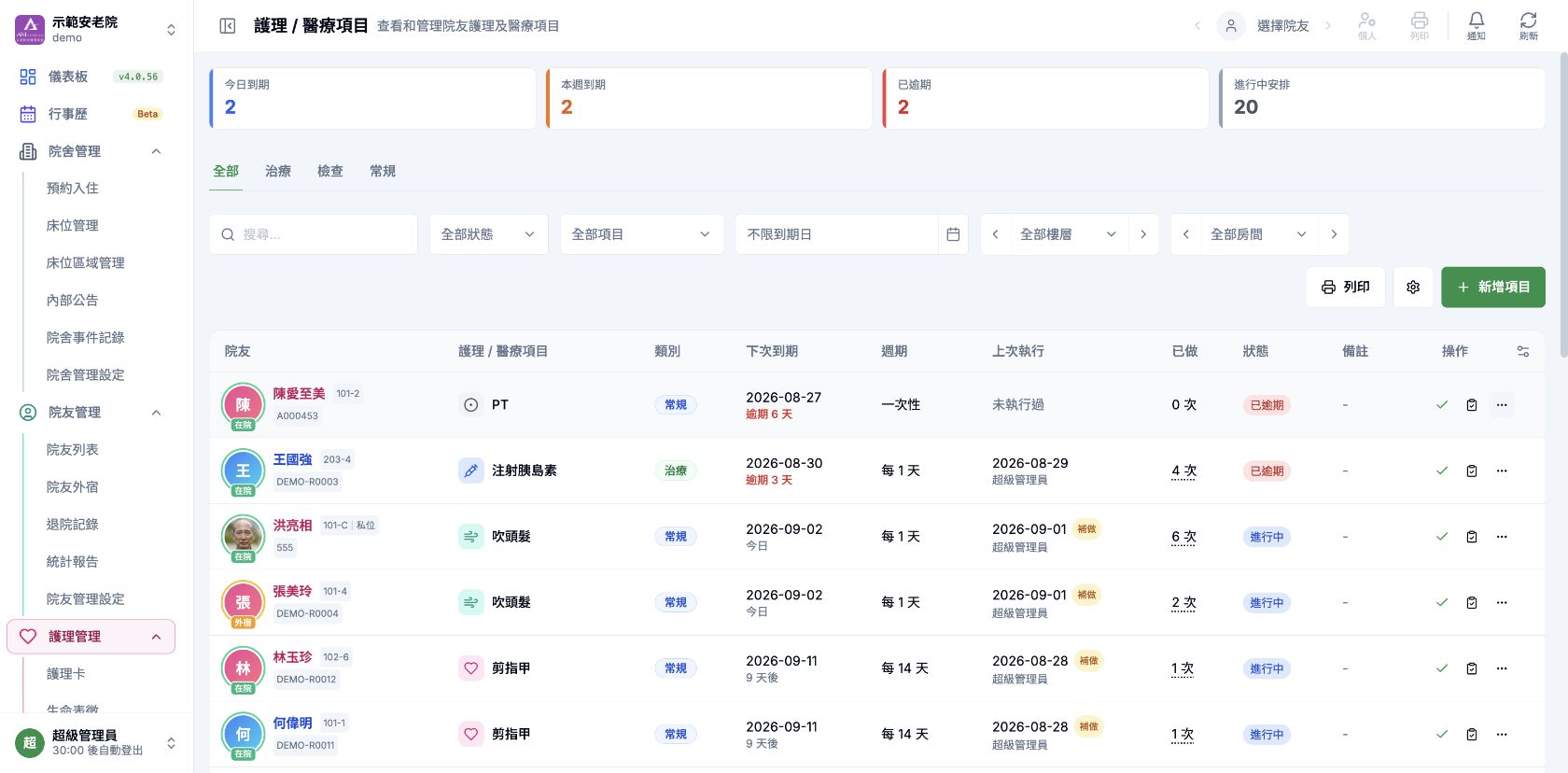
Task: Open 張美玲 resident link
Action: click(x=292, y=591)
